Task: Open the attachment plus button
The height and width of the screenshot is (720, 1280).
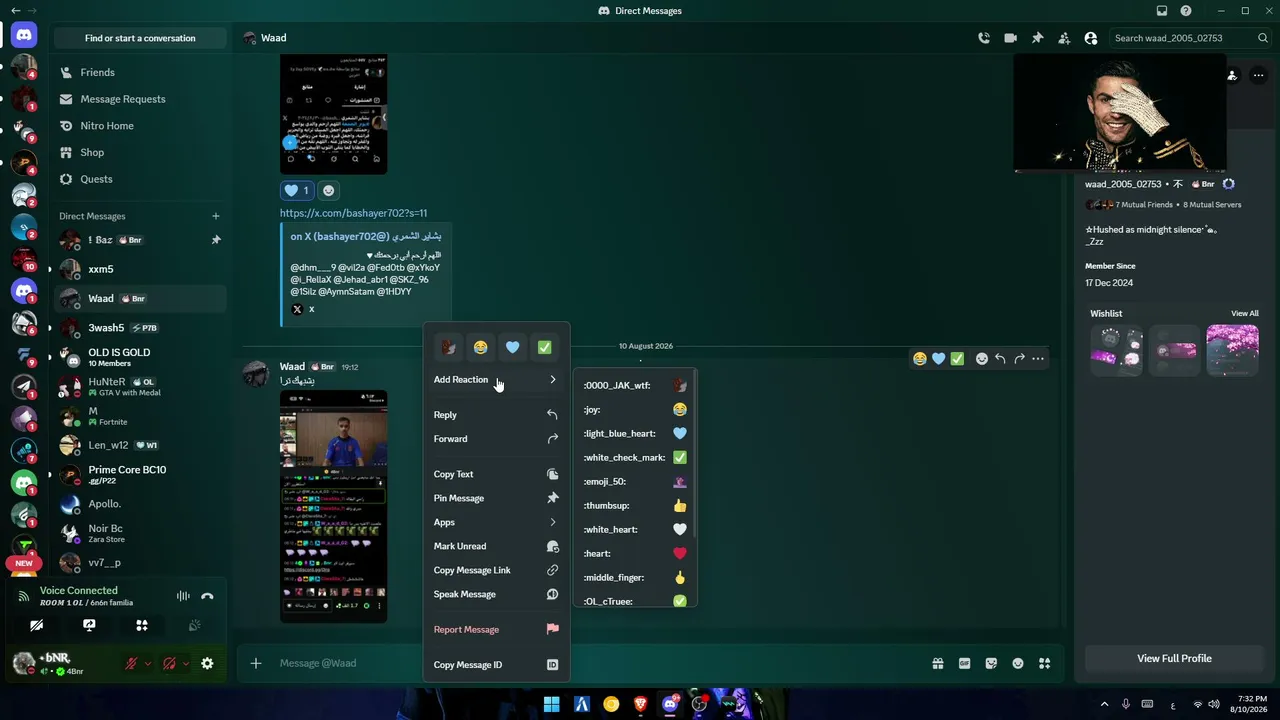Action: [256, 663]
